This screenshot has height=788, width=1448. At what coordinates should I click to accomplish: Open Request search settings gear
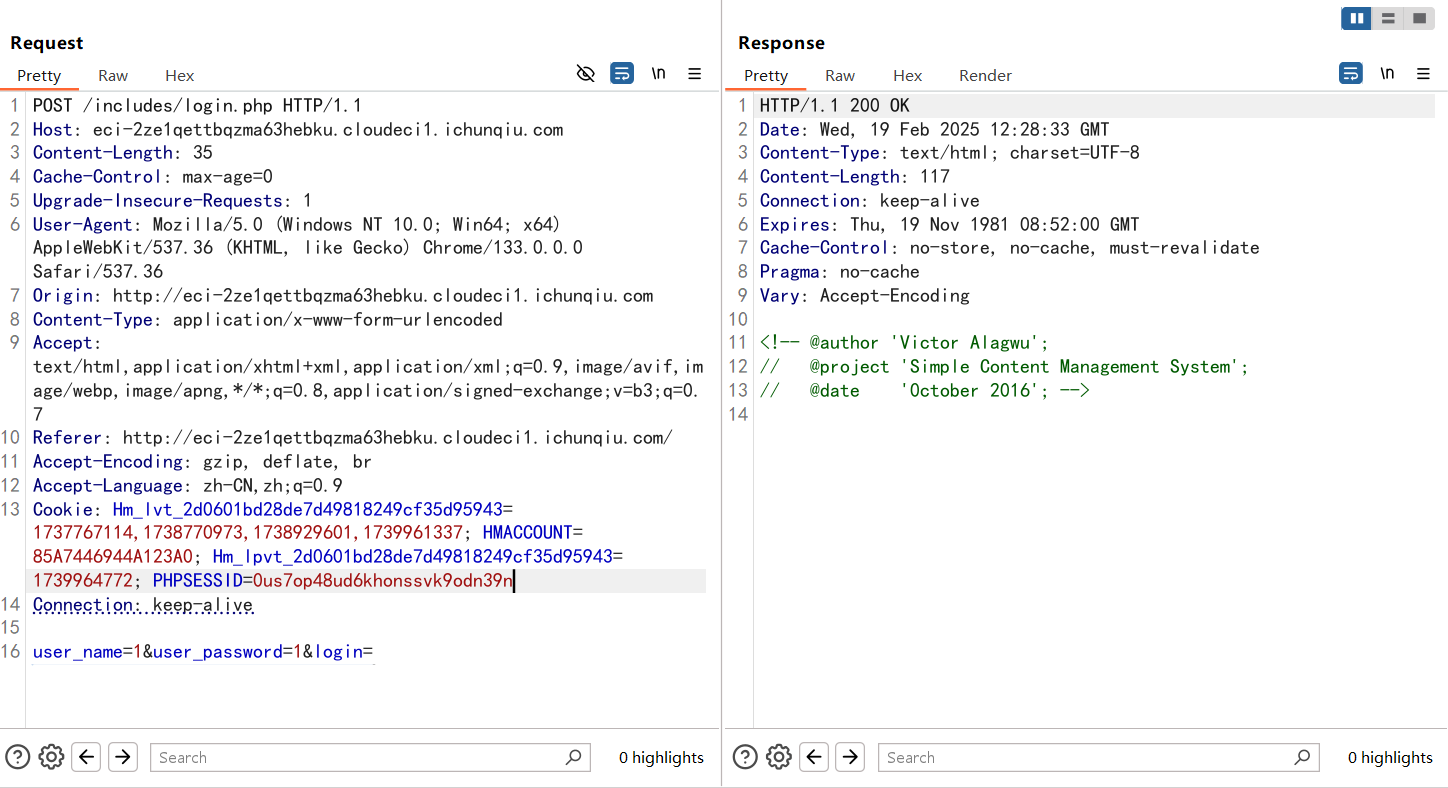tap(51, 757)
